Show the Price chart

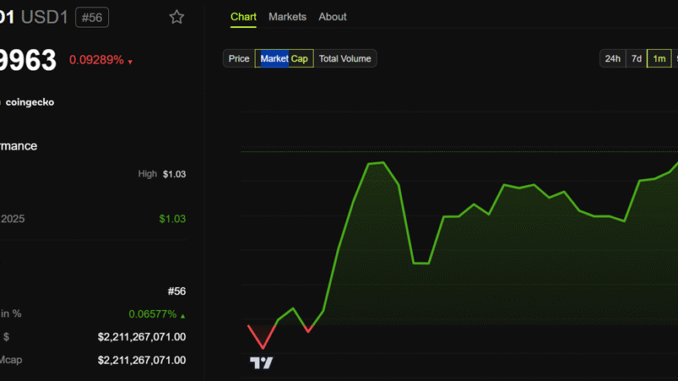coord(239,59)
